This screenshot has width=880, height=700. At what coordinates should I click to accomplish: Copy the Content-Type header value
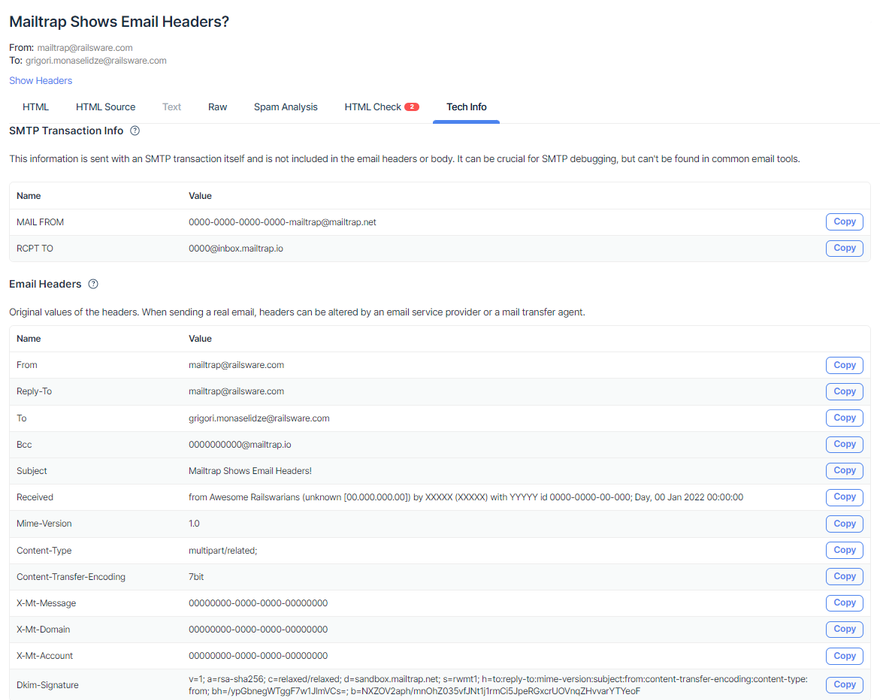click(844, 550)
